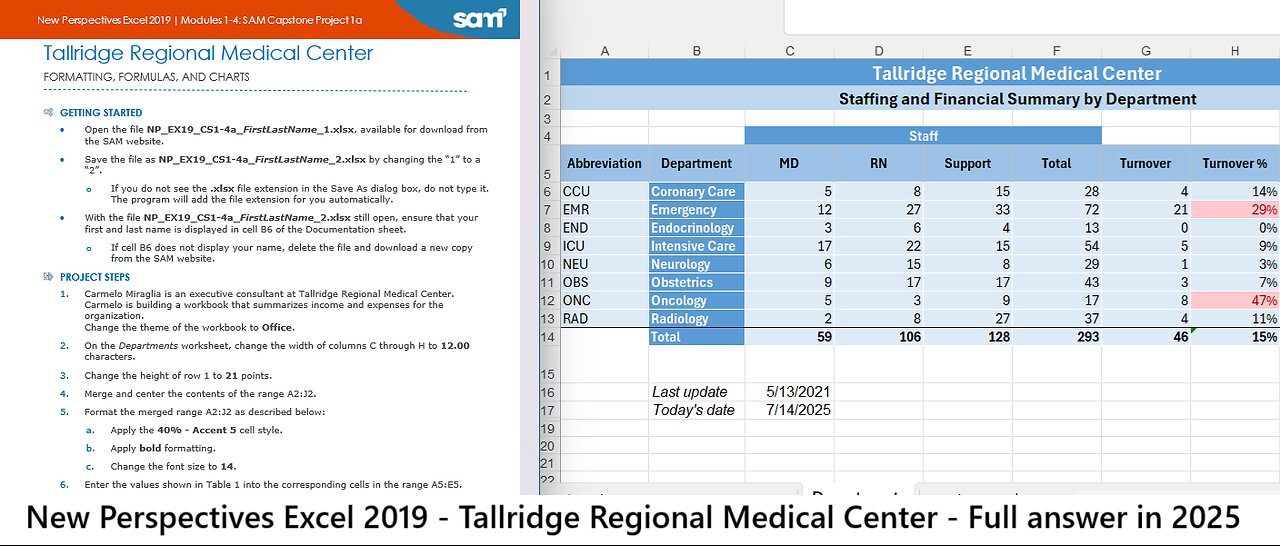Viewport: 1280px width, 546px height.
Task: Click the ONC abbreviation cell
Action: [604, 300]
